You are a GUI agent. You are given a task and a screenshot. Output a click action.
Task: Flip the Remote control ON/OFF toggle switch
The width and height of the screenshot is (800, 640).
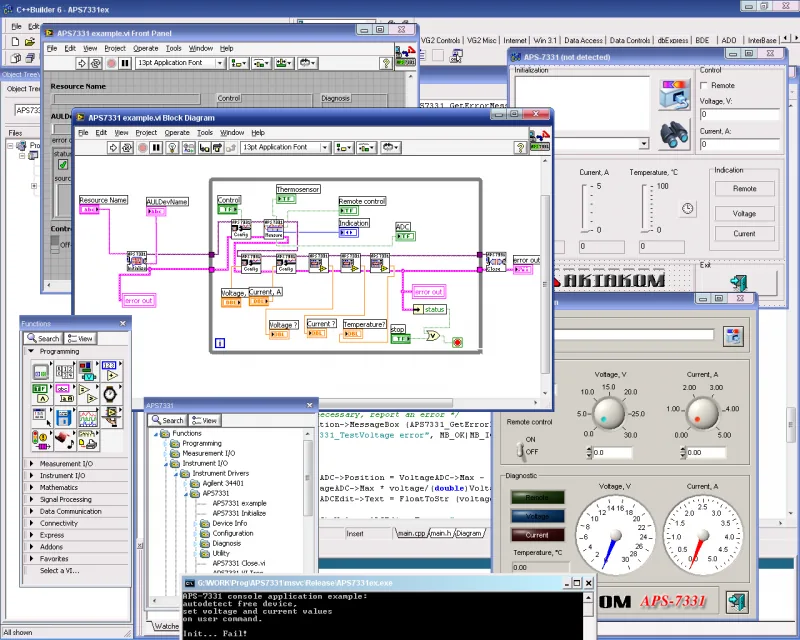point(520,450)
